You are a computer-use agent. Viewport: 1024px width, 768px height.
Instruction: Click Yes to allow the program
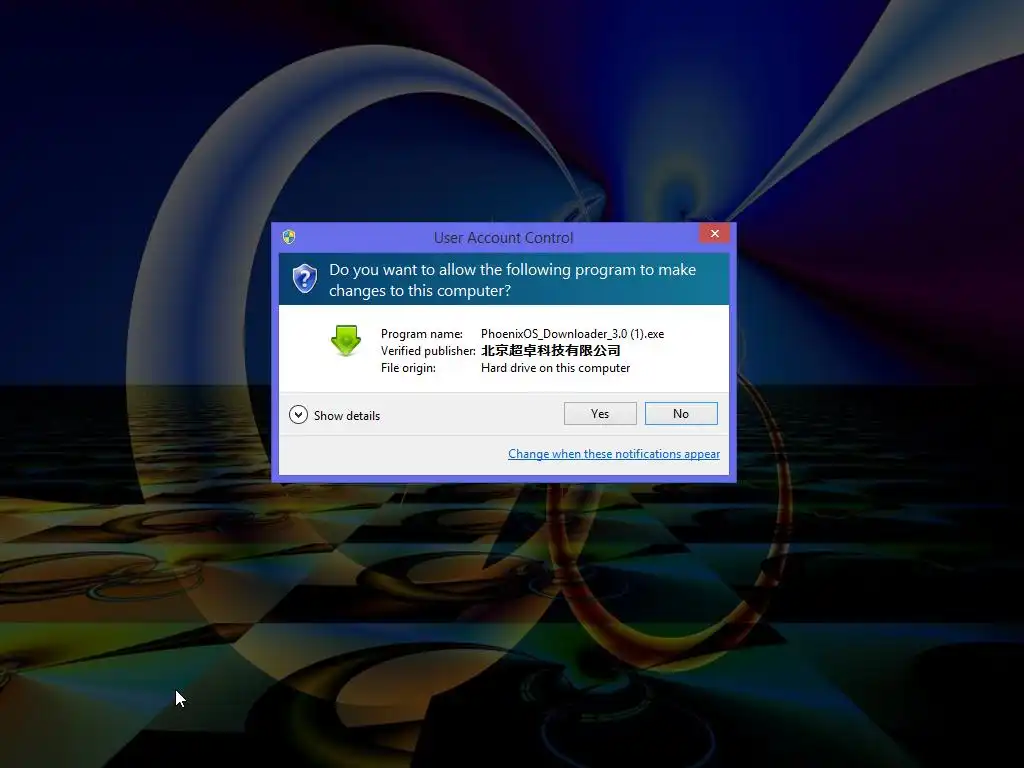[x=600, y=413]
